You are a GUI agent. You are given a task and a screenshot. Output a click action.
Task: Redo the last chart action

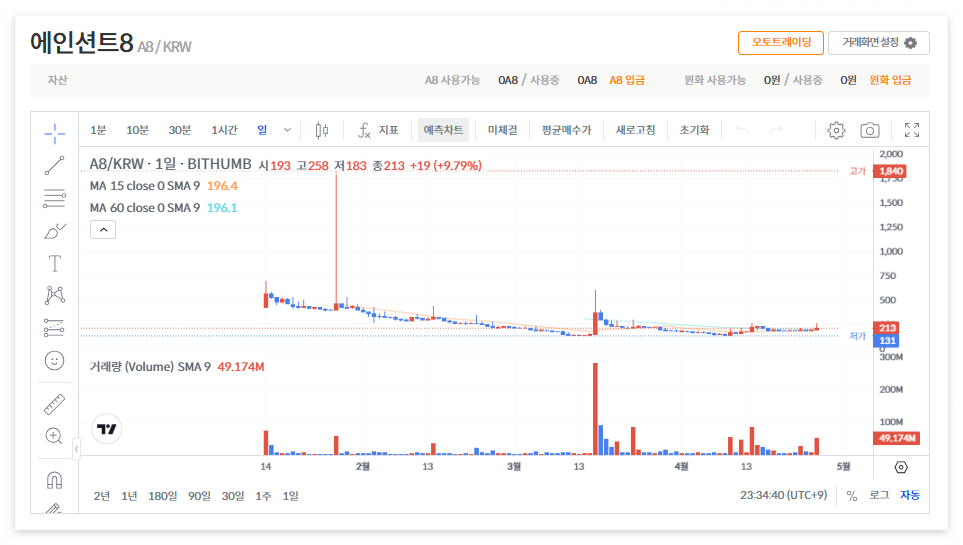point(776,130)
